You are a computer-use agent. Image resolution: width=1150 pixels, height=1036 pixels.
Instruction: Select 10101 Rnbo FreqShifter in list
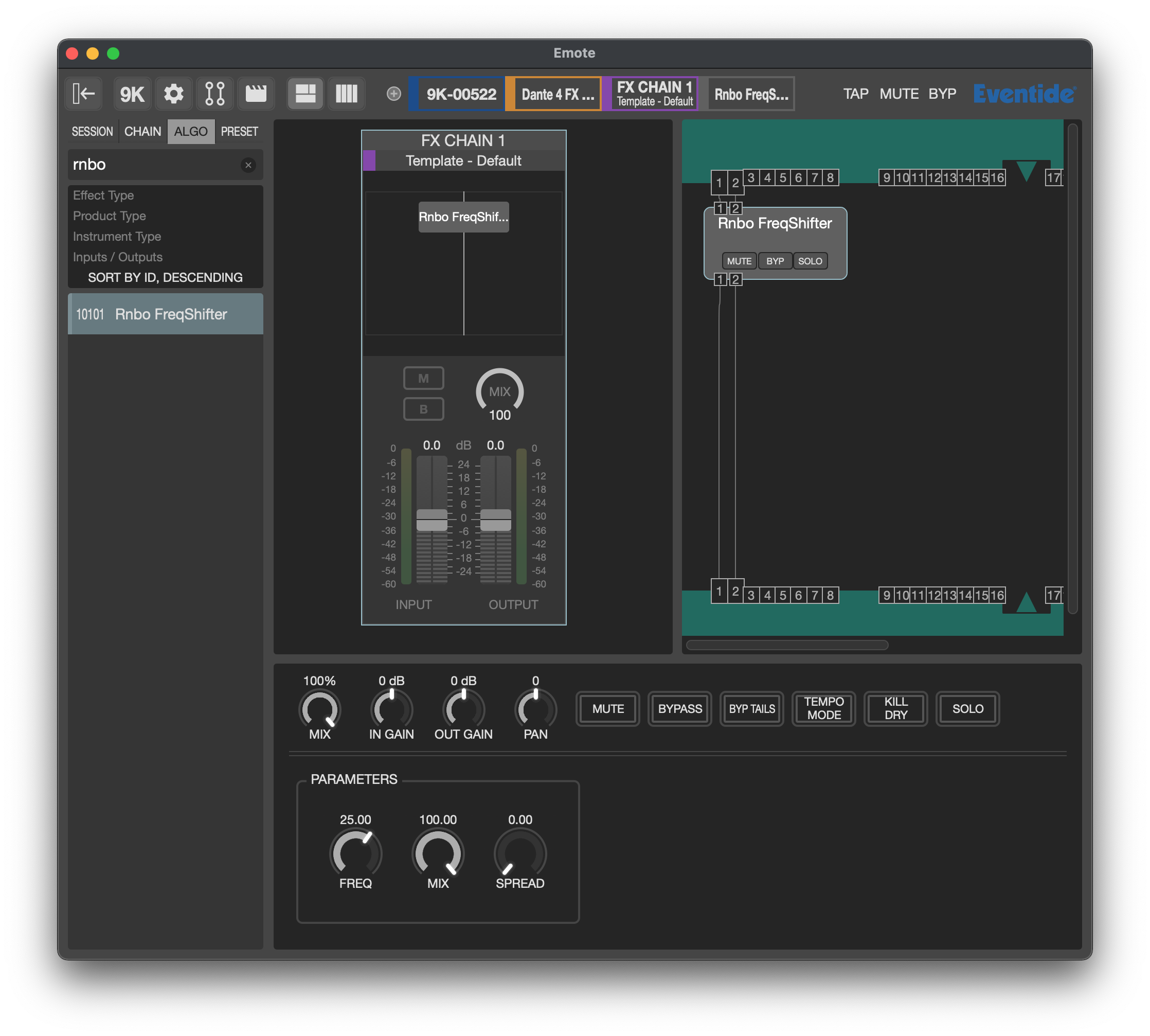[165, 314]
